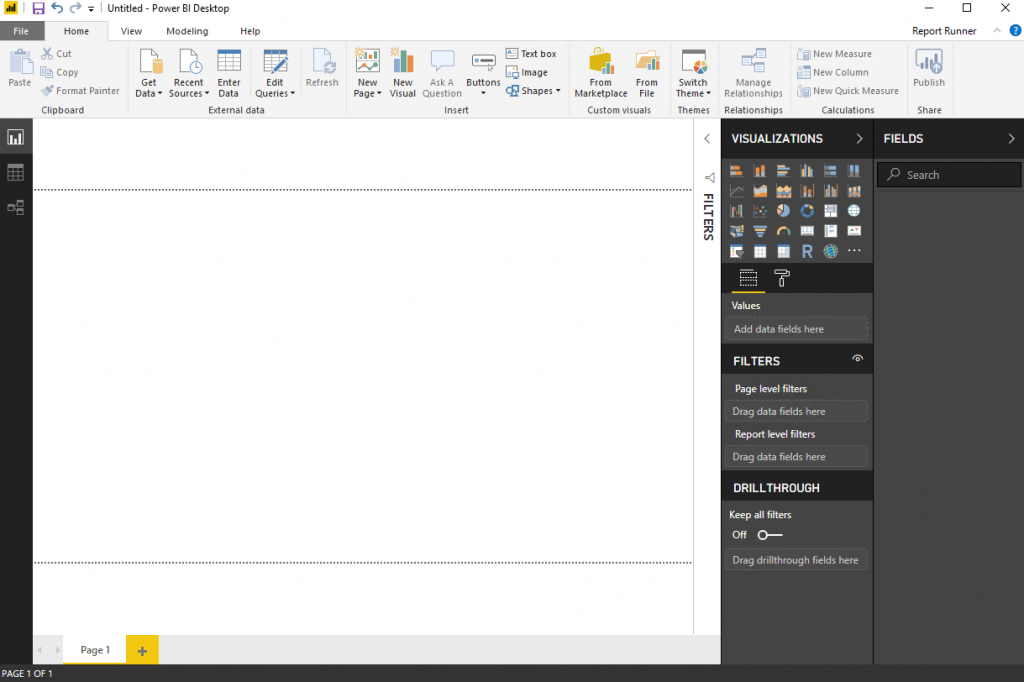Select the Stacked bar chart visual
Image resolution: width=1024 pixels, height=682 pixels.
(x=736, y=171)
